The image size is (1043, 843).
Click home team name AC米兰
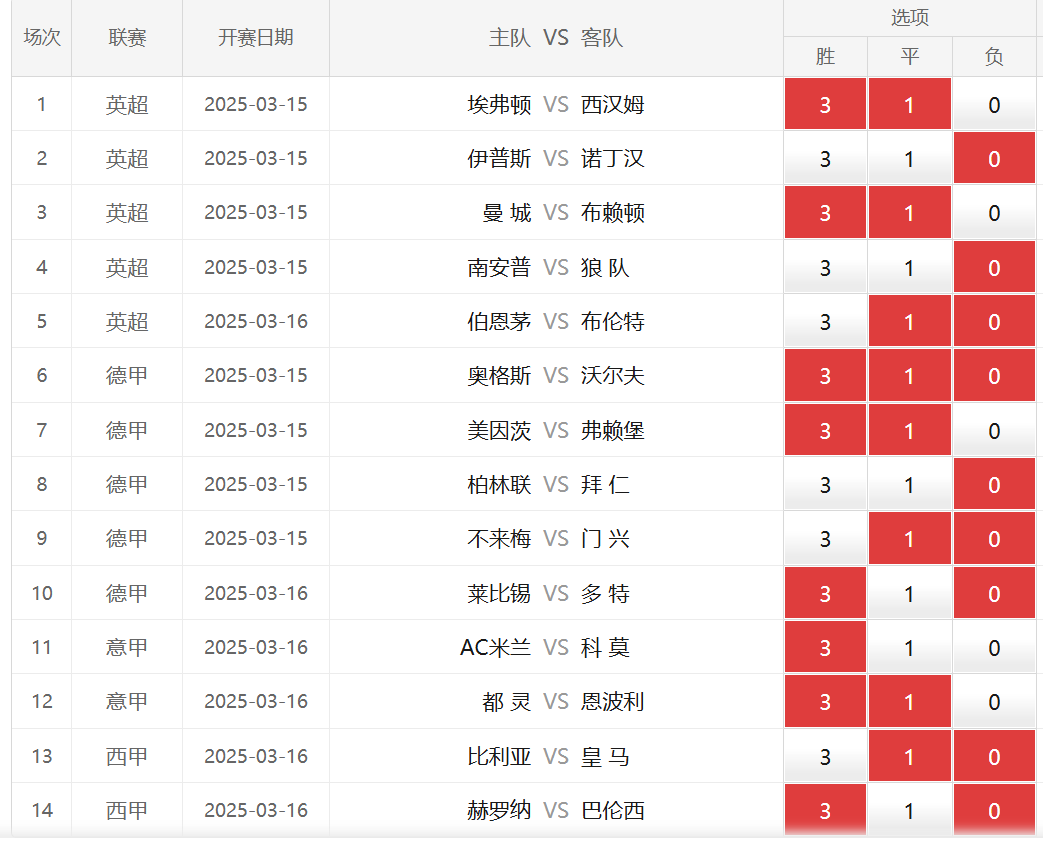(x=496, y=647)
